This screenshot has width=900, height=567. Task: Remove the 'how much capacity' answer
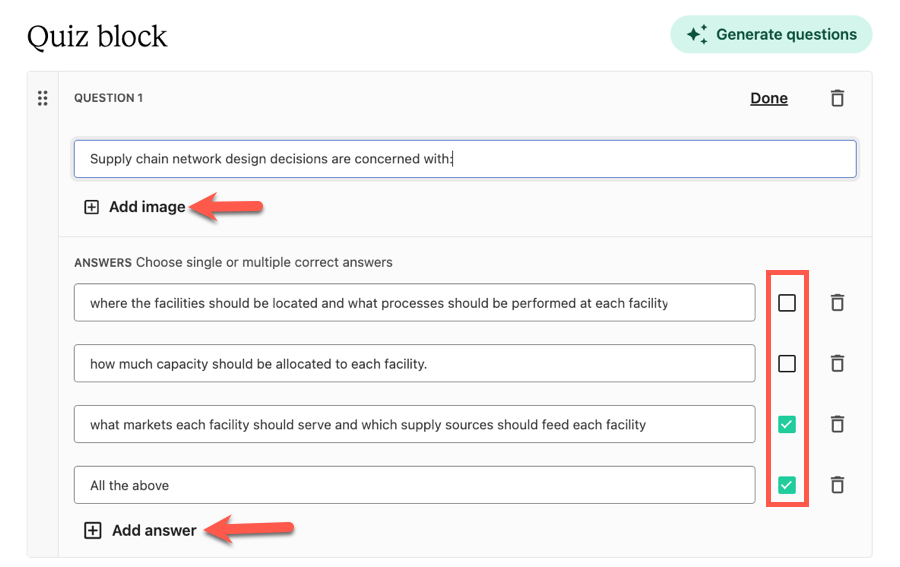(837, 363)
